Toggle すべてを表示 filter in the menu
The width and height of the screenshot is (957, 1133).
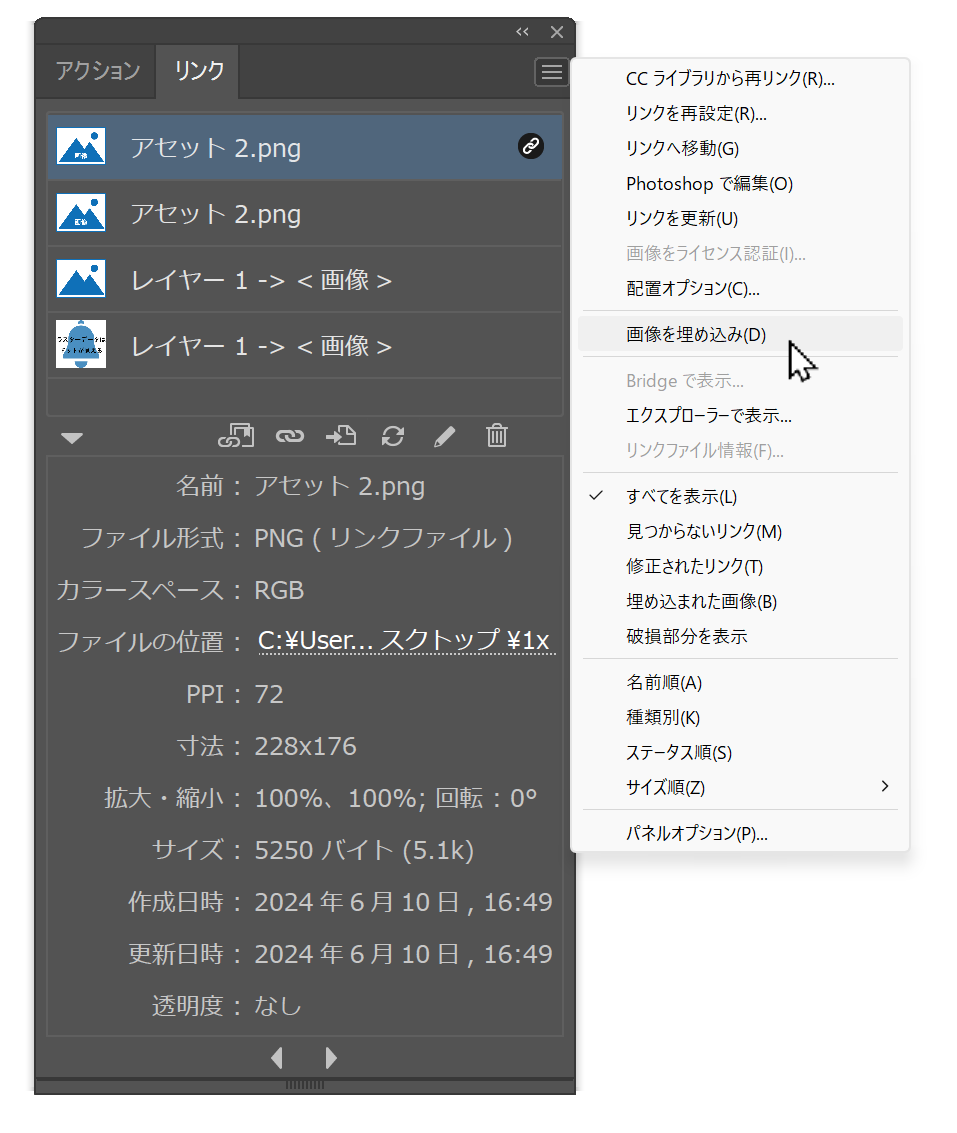698,495
